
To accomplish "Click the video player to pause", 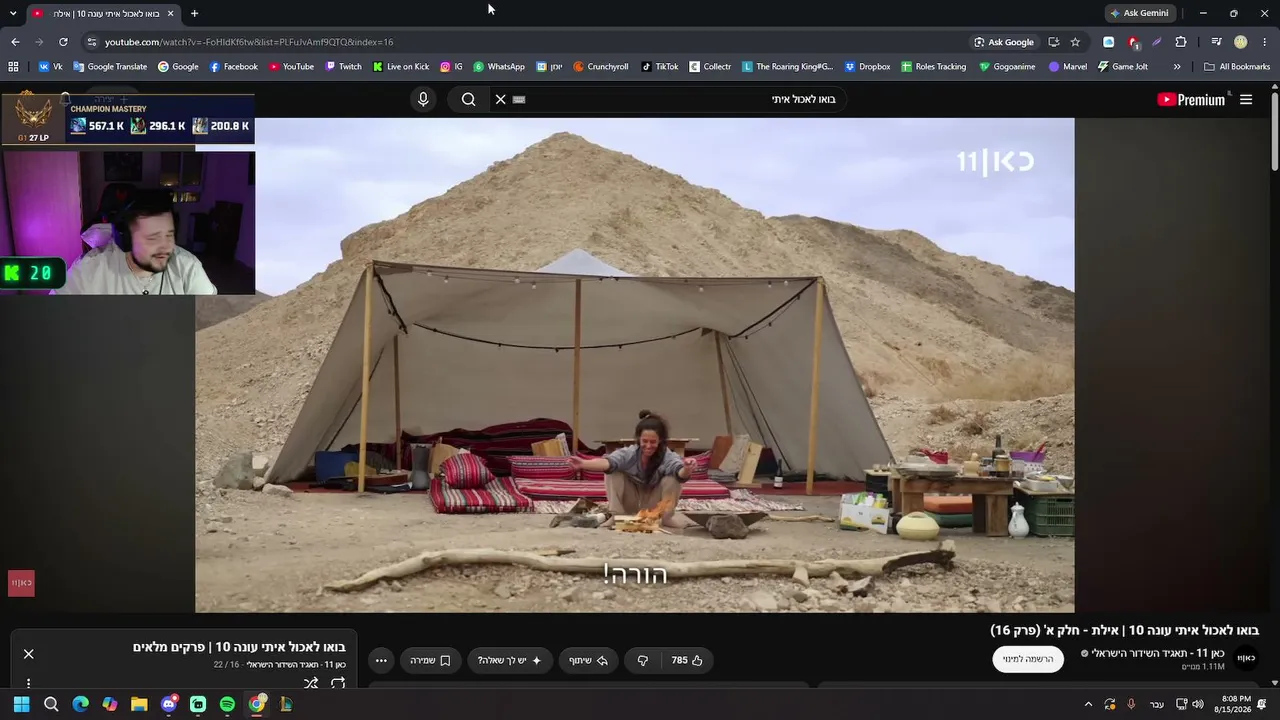I will click(634, 365).
